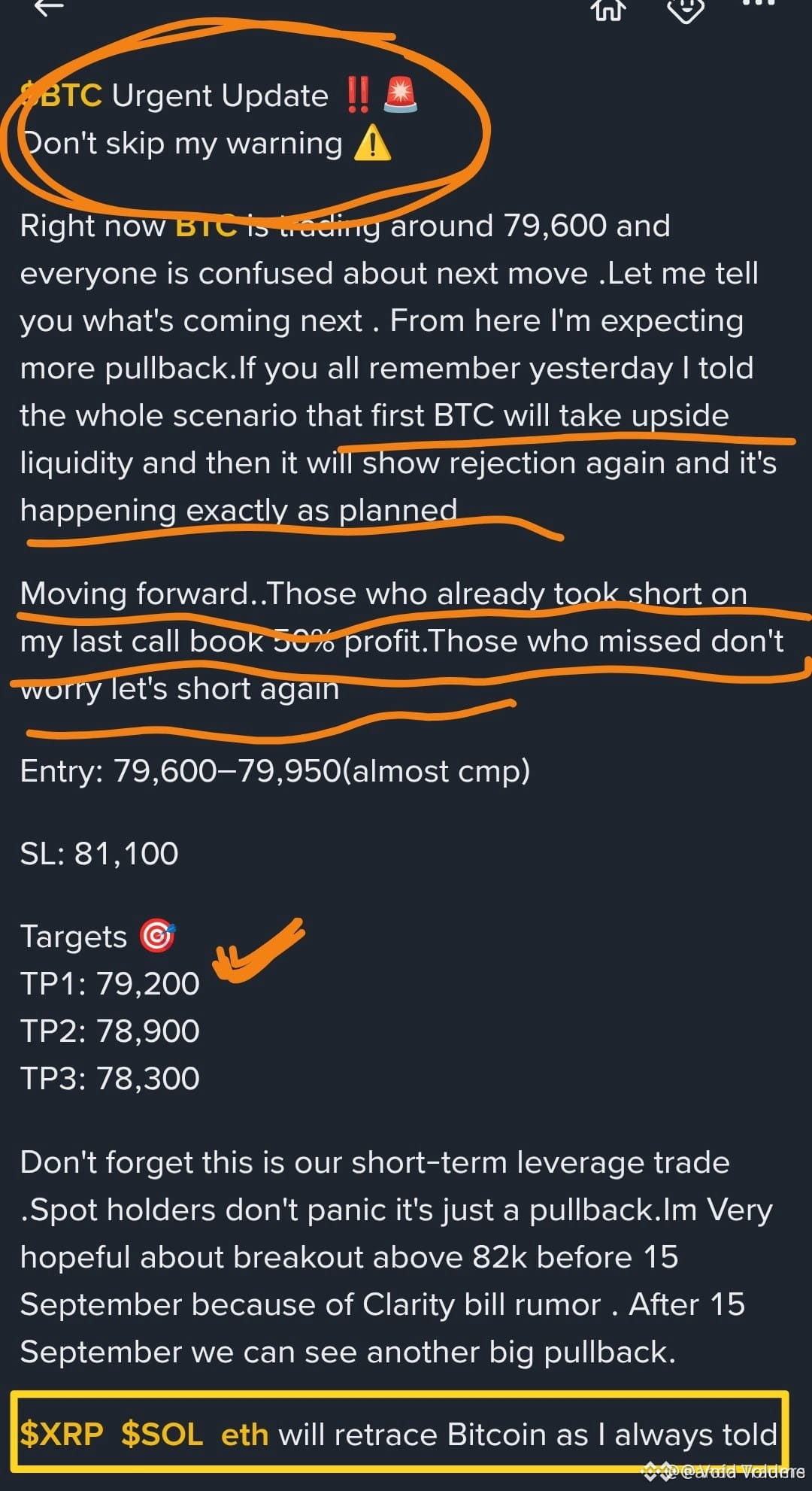
Task: Tap the yellow warning triangle emoji
Action: [372, 143]
